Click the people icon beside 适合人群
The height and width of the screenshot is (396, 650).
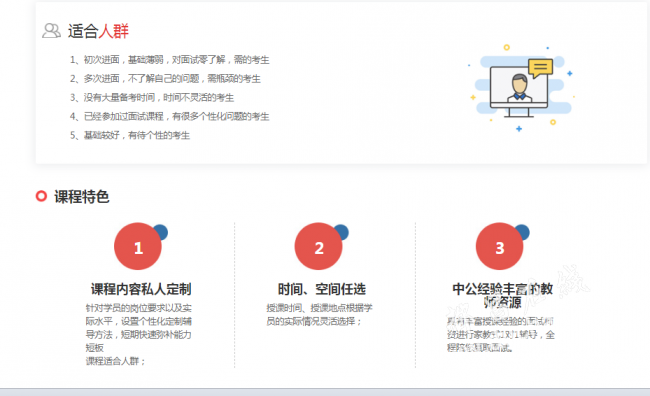point(51,31)
